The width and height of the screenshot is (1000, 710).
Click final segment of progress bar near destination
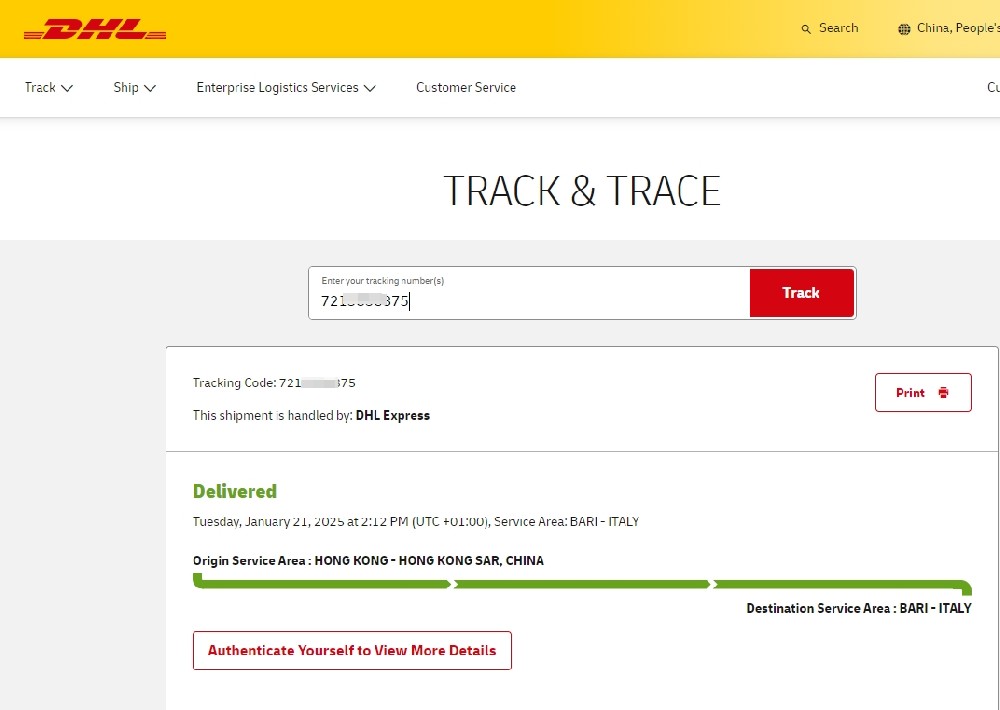(x=838, y=584)
